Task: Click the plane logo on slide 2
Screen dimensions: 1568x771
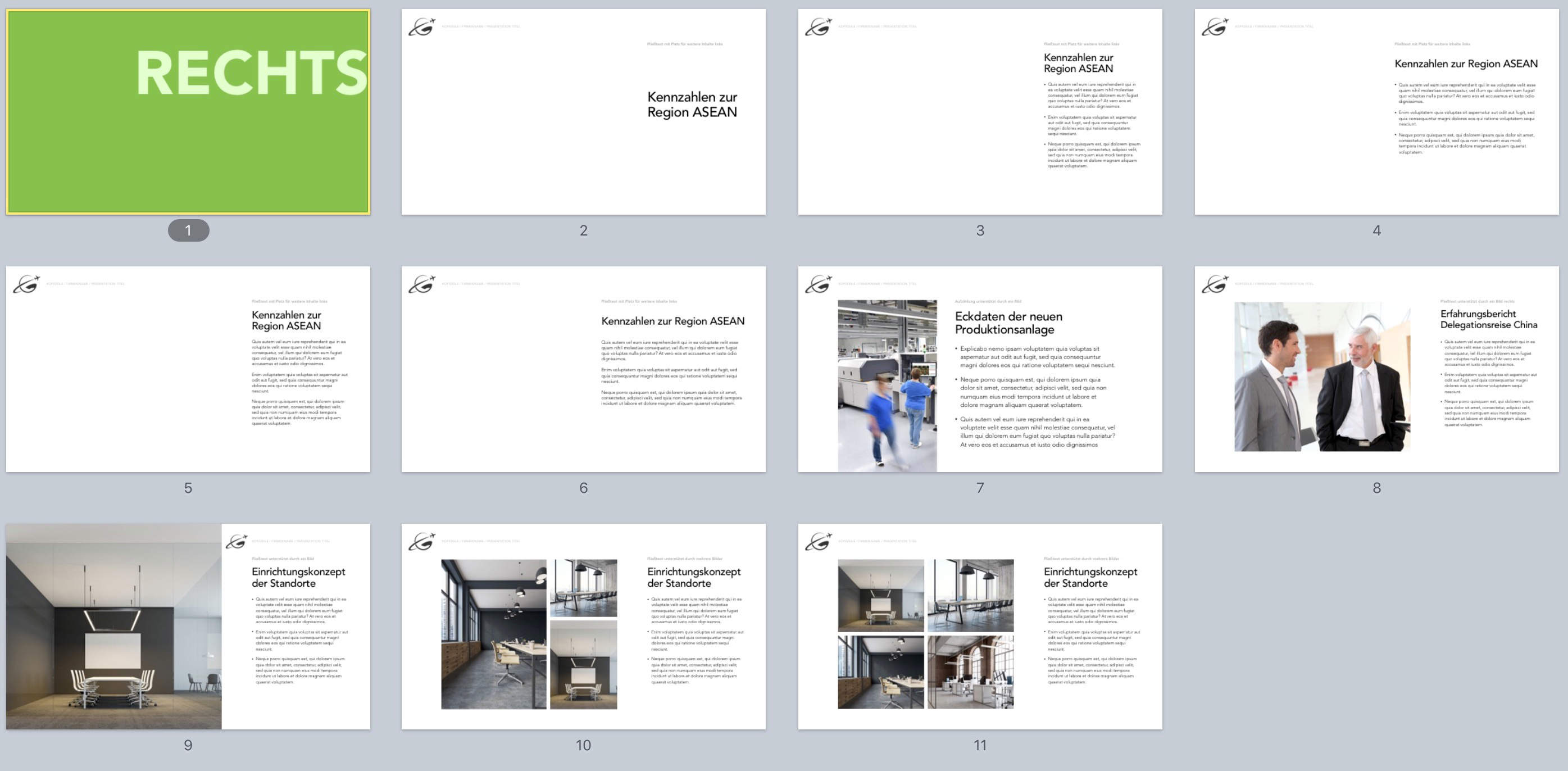Action: click(x=422, y=28)
